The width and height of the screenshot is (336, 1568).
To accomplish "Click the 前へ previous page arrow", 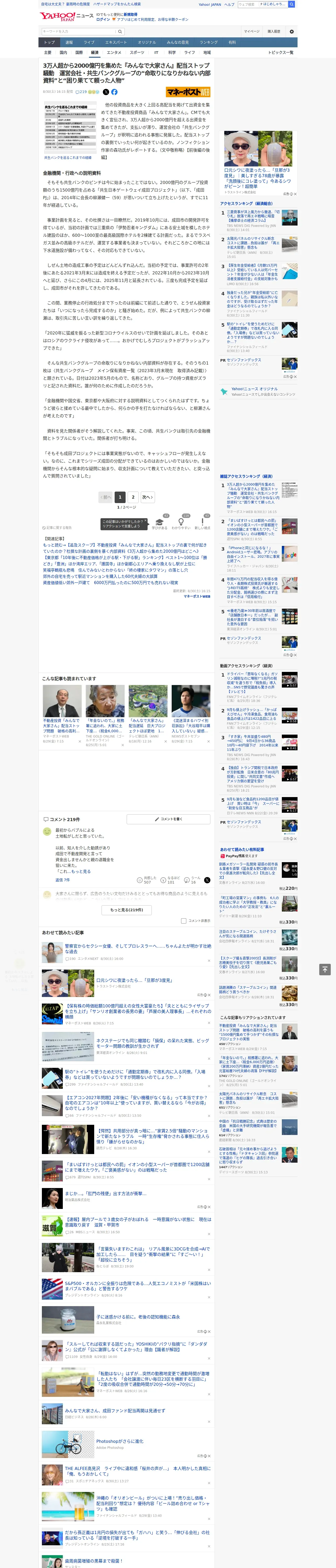I will coord(105,497).
